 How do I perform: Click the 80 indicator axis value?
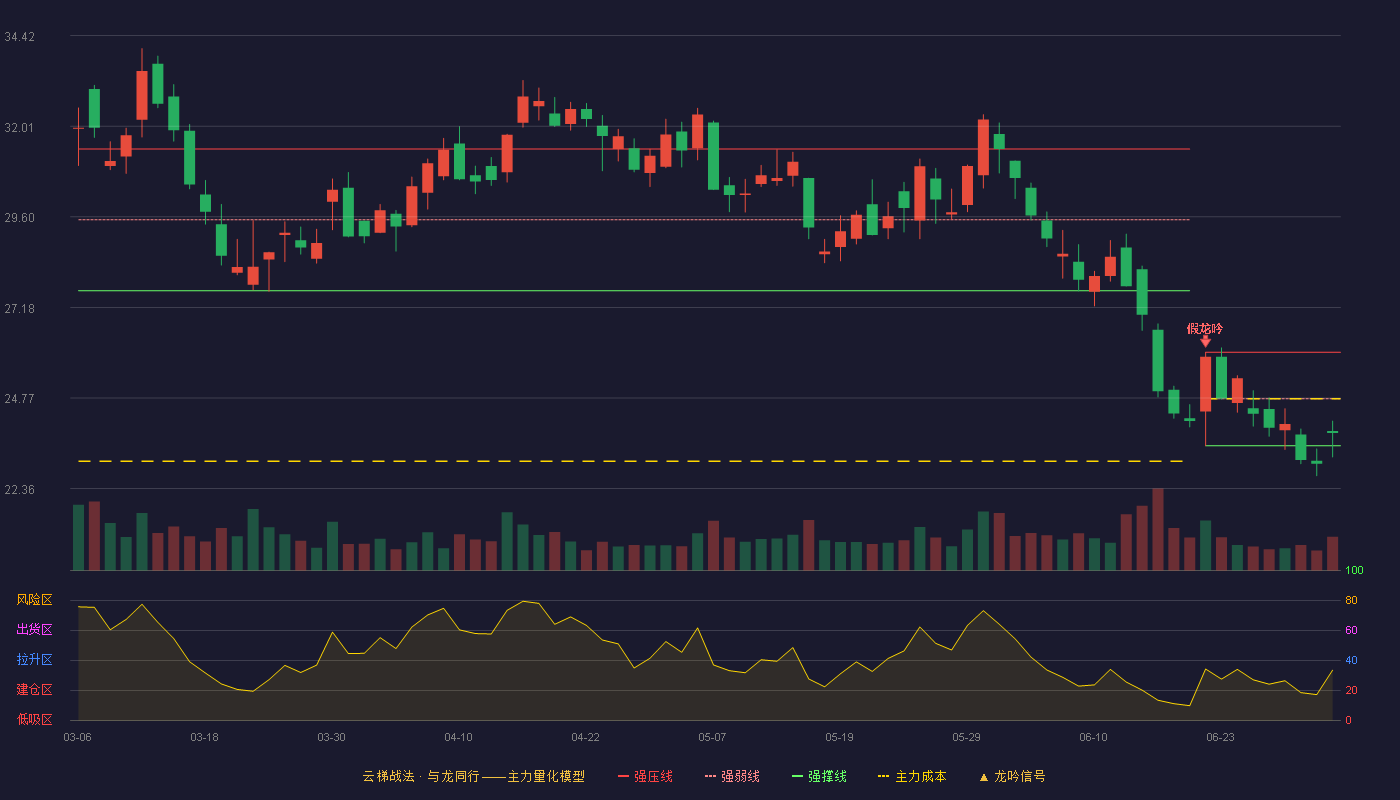point(1351,601)
